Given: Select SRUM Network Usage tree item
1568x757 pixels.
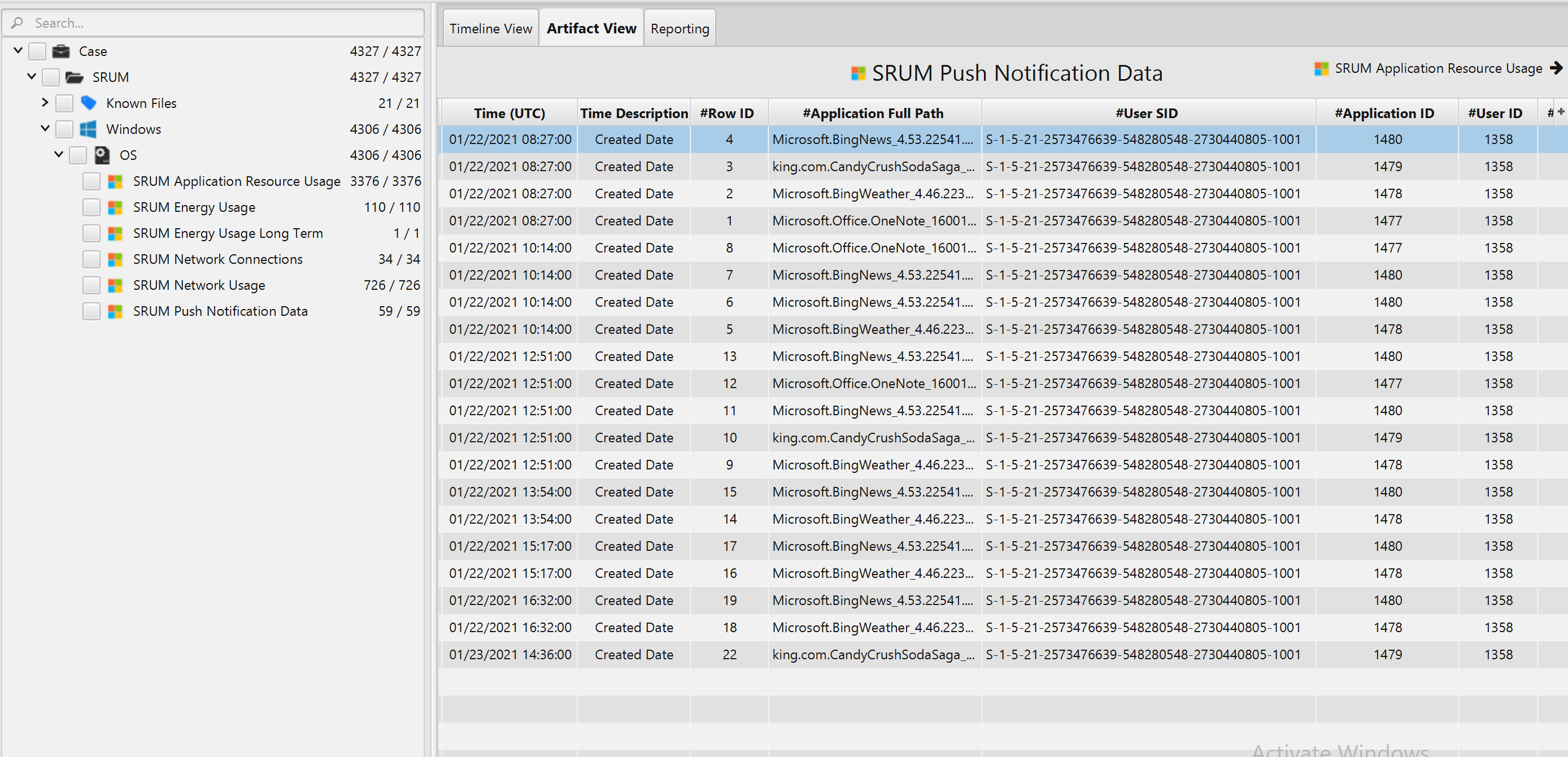Looking at the screenshot, I should (x=199, y=286).
